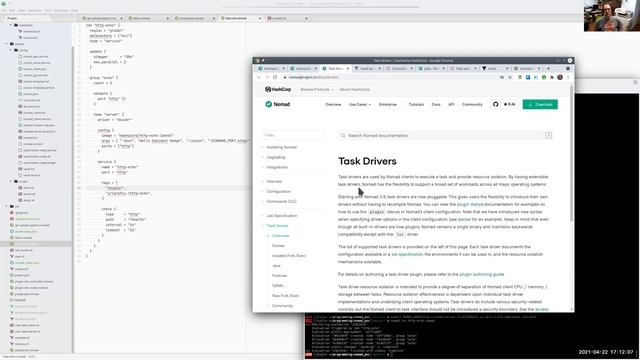Open the Overview nav item

(x=333, y=104)
